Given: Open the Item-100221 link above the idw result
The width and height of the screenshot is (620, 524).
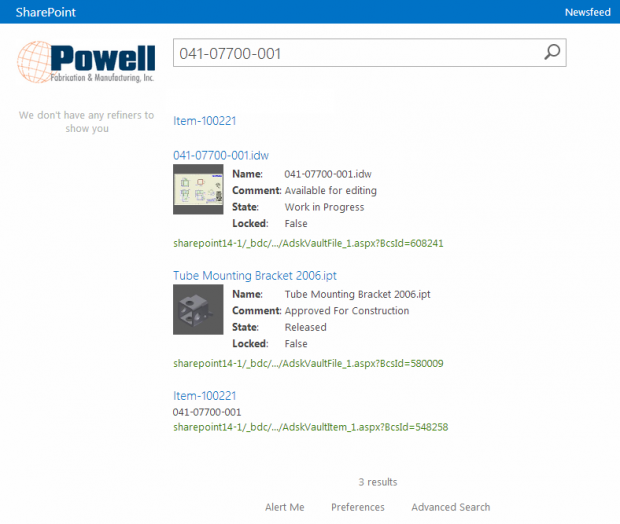Looking at the screenshot, I should pos(204,121).
